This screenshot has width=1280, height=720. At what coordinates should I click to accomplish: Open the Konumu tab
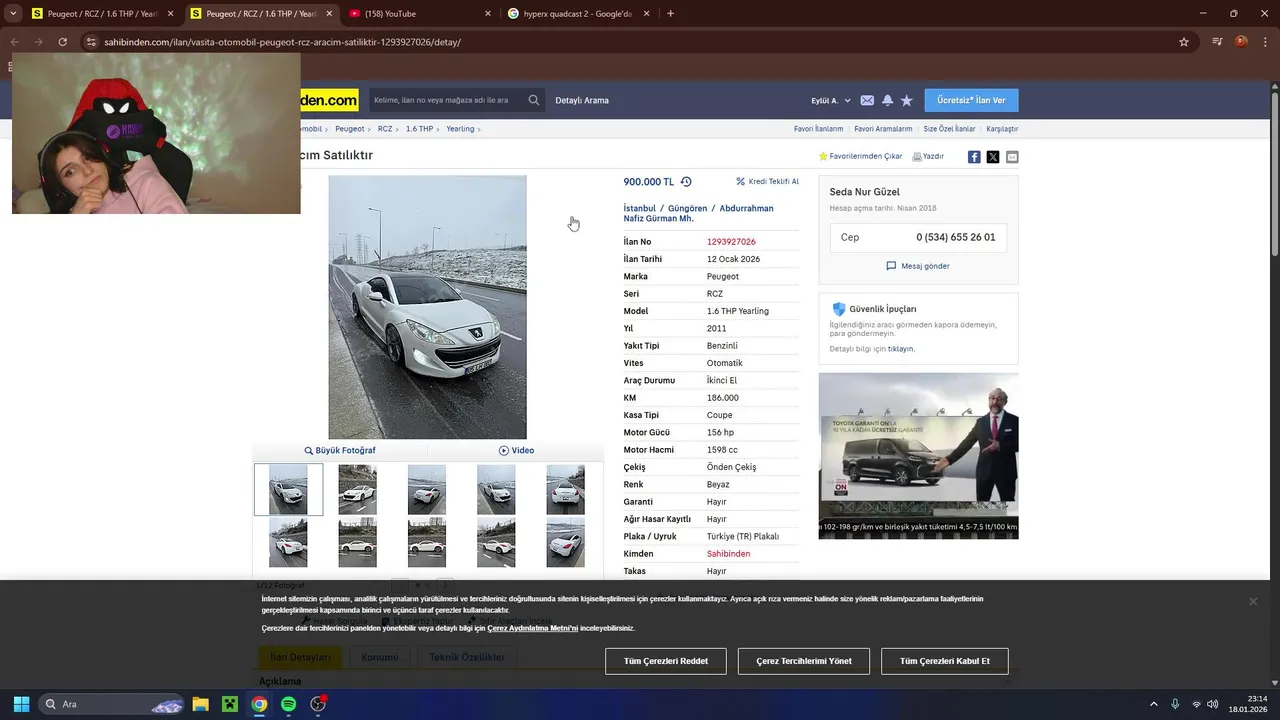tap(379, 657)
